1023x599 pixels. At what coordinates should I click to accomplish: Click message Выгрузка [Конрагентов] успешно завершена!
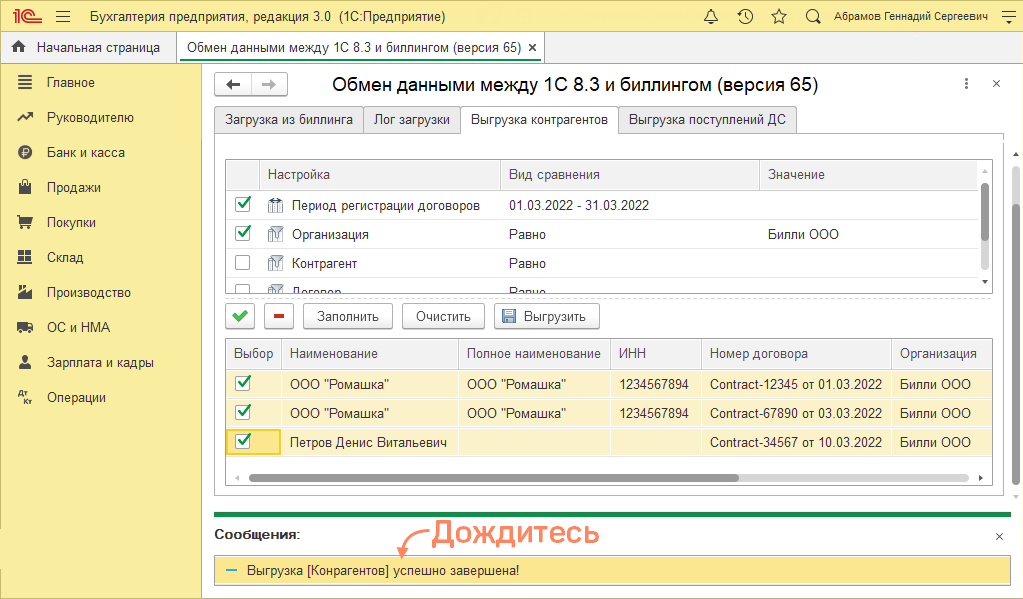(x=383, y=570)
